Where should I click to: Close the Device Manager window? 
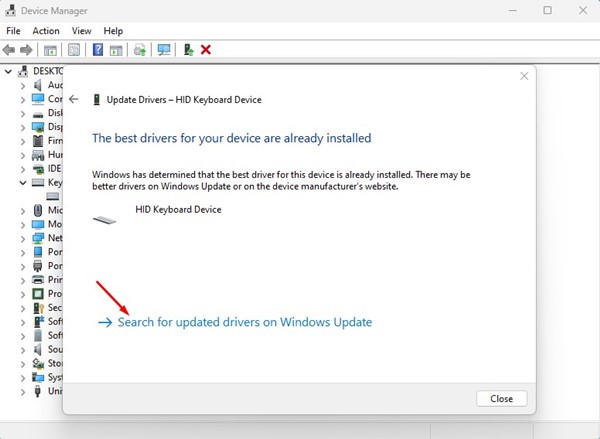(583, 10)
